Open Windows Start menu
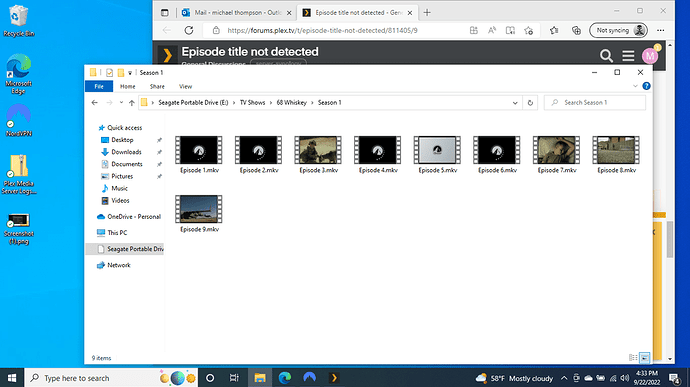Viewport: 690px width, 387px height. click(12, 378)
